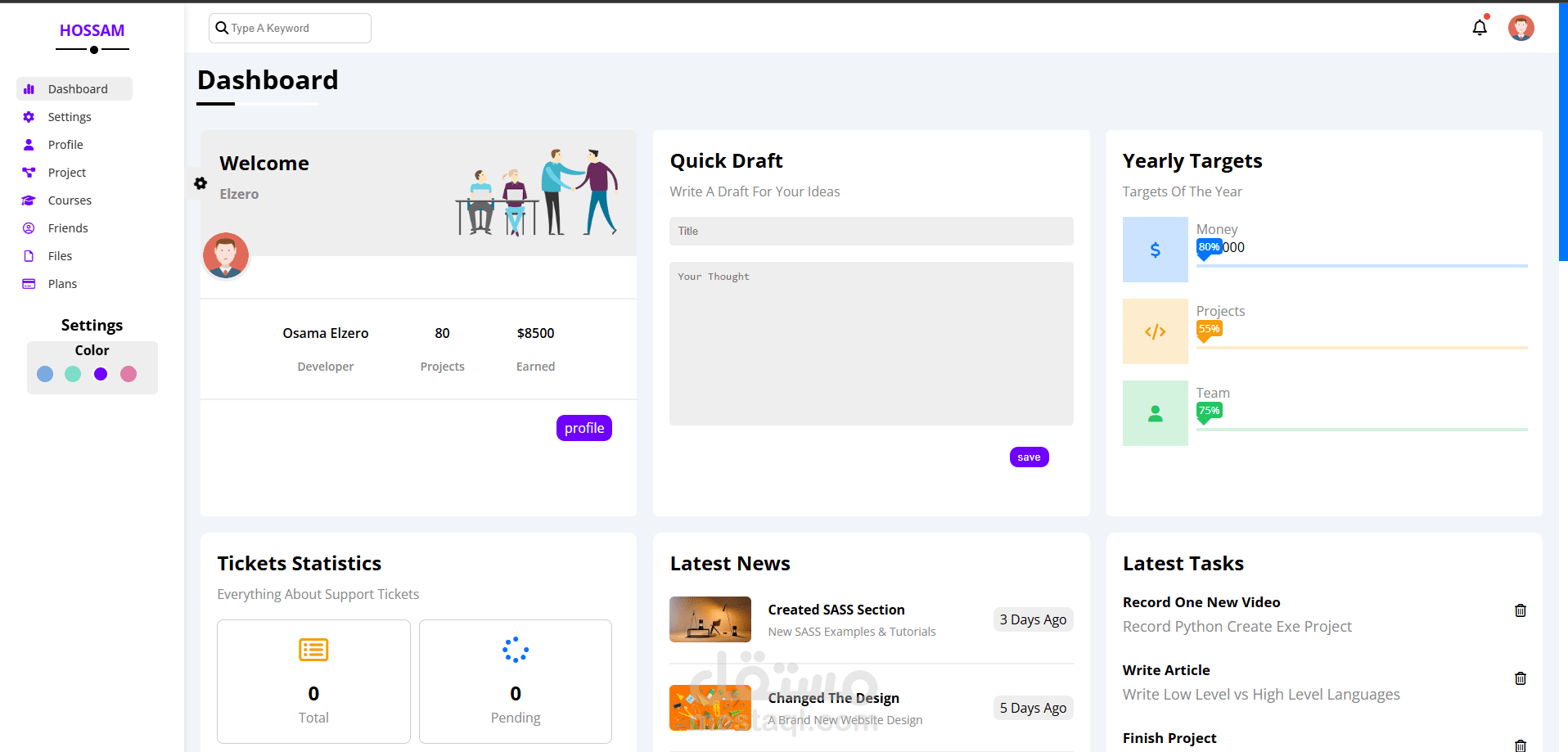Click the notification bell icon
1568x752 pixels.
tap(1479, 26)
